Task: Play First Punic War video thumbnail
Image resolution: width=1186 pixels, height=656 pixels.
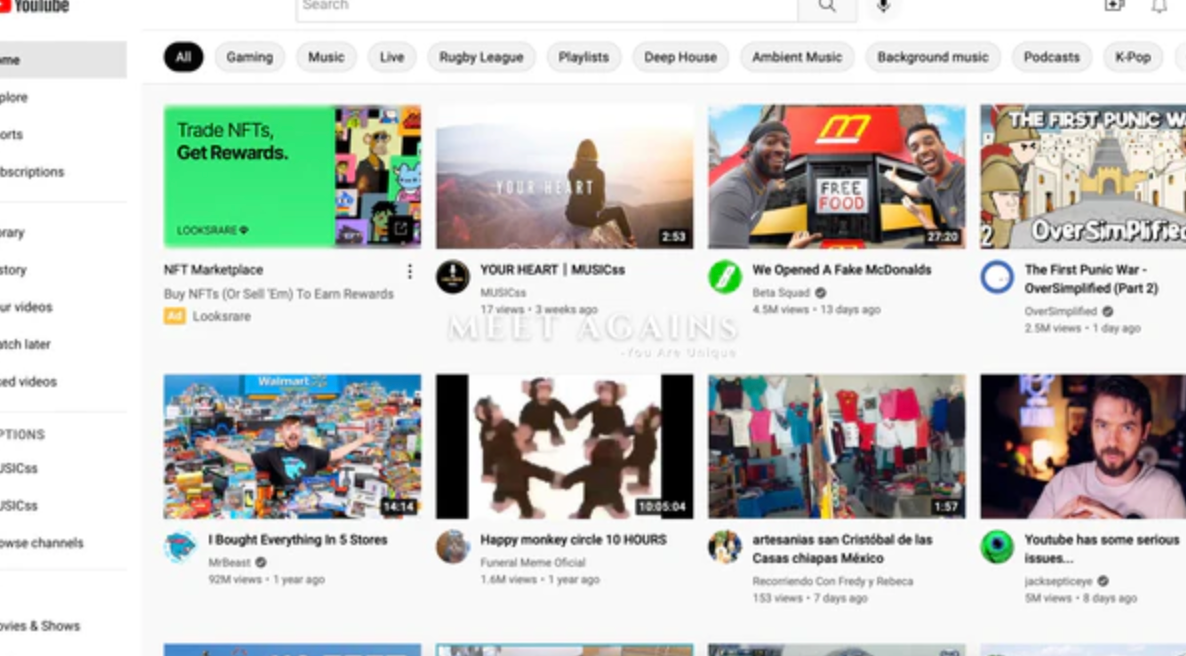Action: click(1083, 176)
